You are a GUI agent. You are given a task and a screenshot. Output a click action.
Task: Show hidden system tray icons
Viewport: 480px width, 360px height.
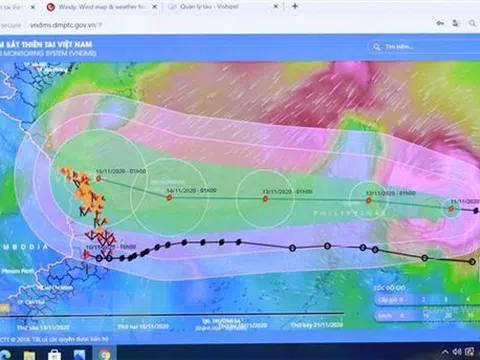(445, 352)
